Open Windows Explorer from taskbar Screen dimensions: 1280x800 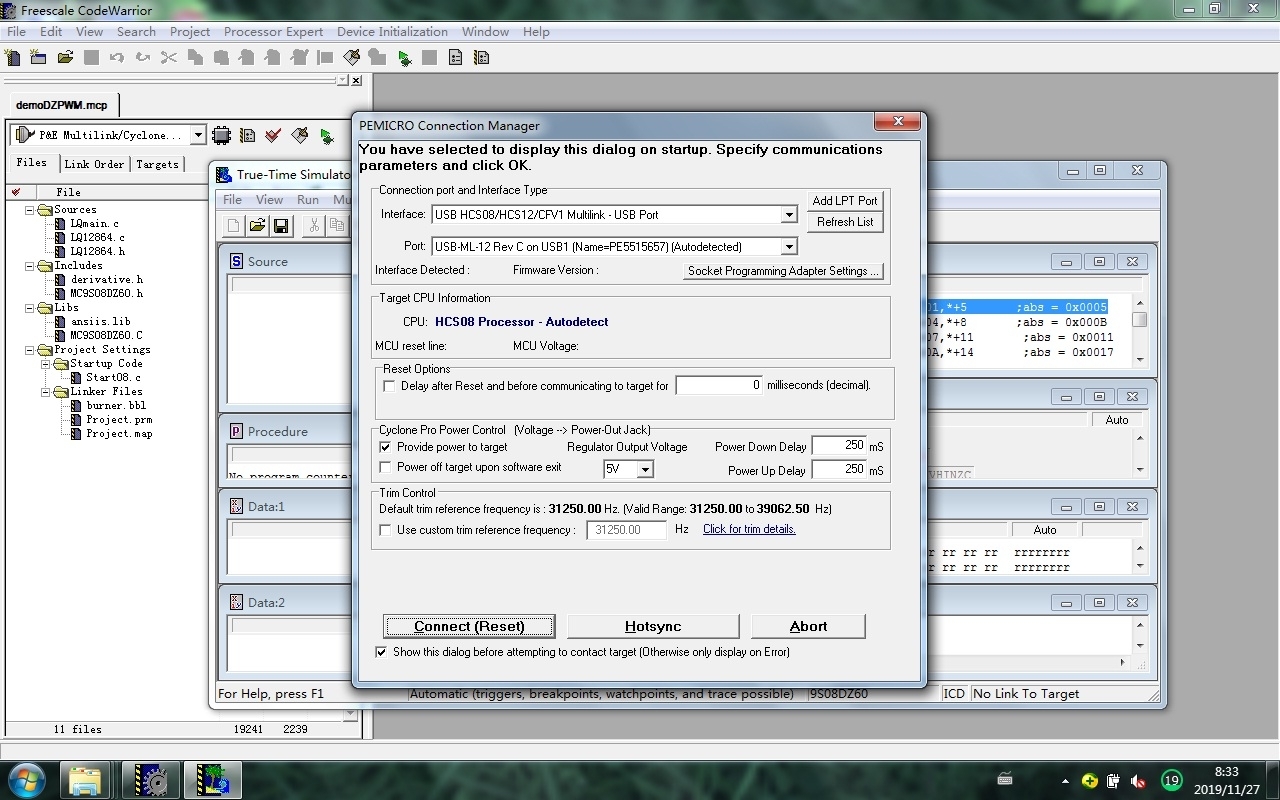pos(85,780)
